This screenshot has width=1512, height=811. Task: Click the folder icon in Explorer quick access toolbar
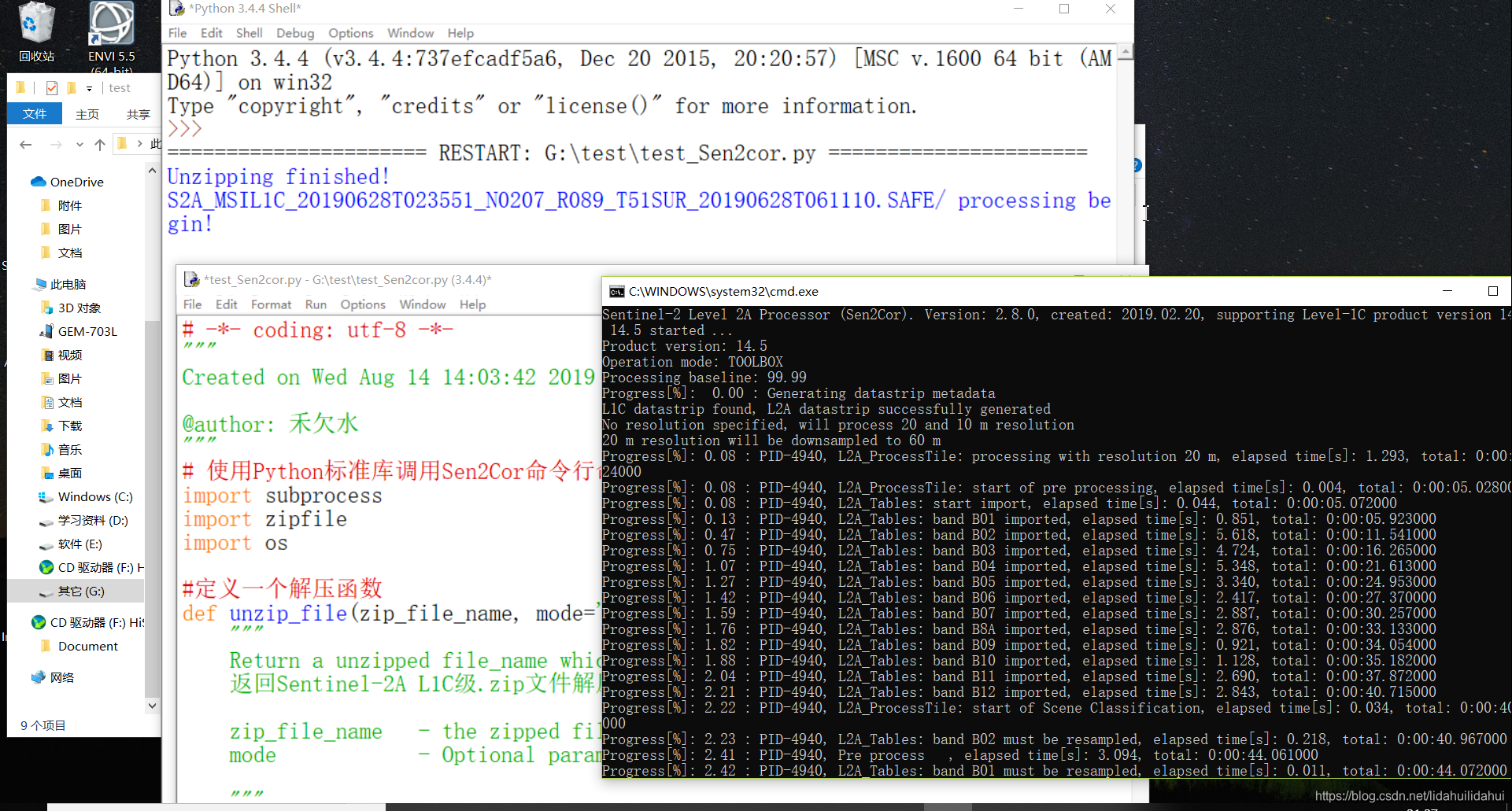pyautogui.click(x=72, y=88)
